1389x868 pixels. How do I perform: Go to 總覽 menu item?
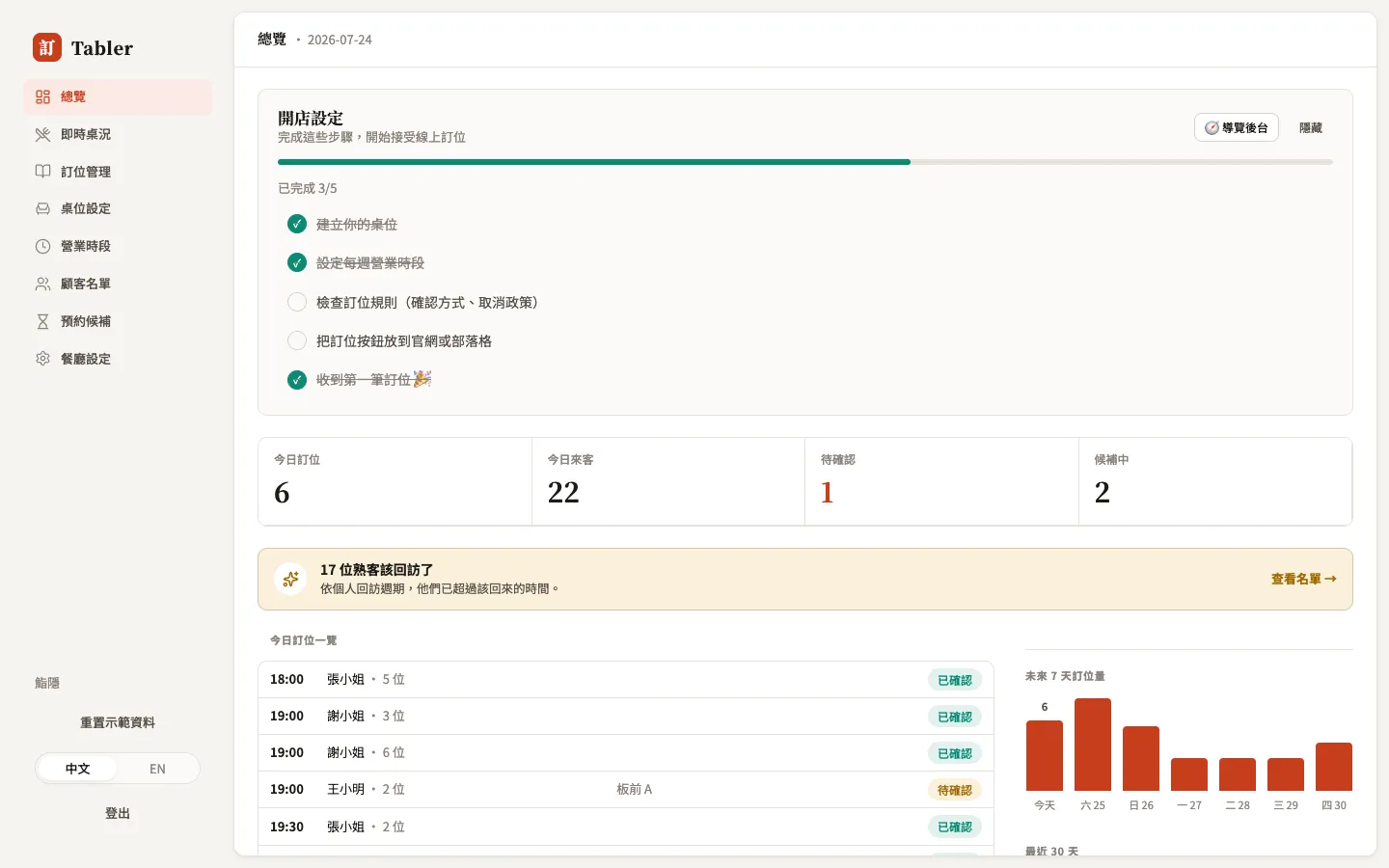[118, 96]
